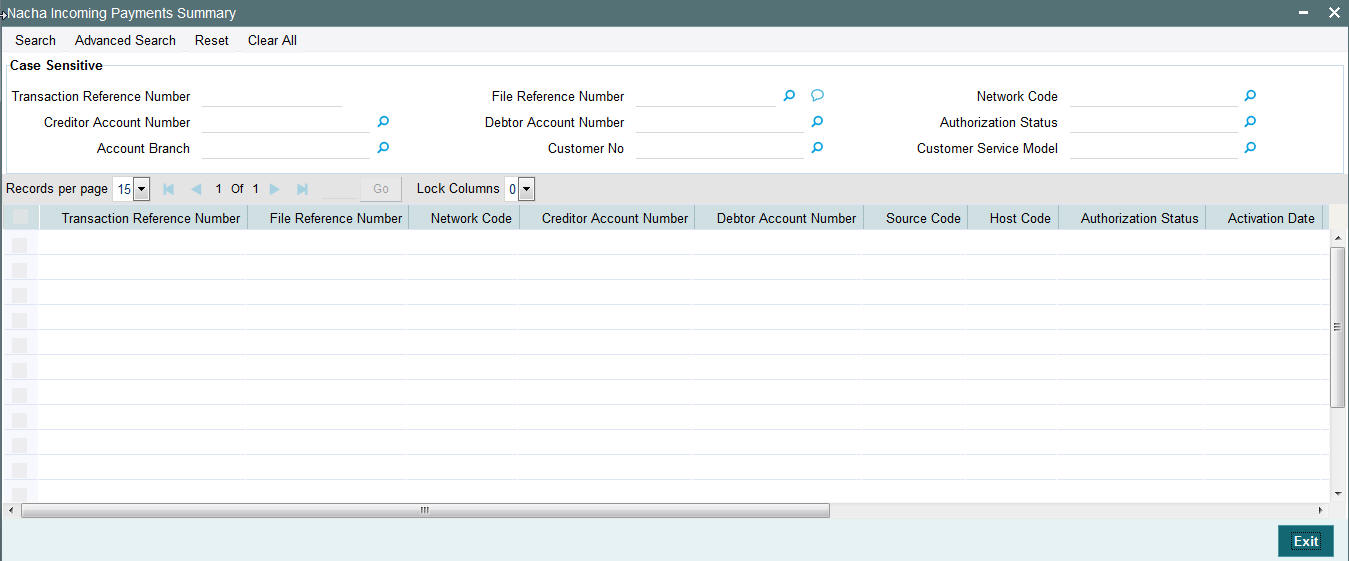The image size is (1349, 561).
Task: Click the Search menu item
Action: tap(35, 40)
